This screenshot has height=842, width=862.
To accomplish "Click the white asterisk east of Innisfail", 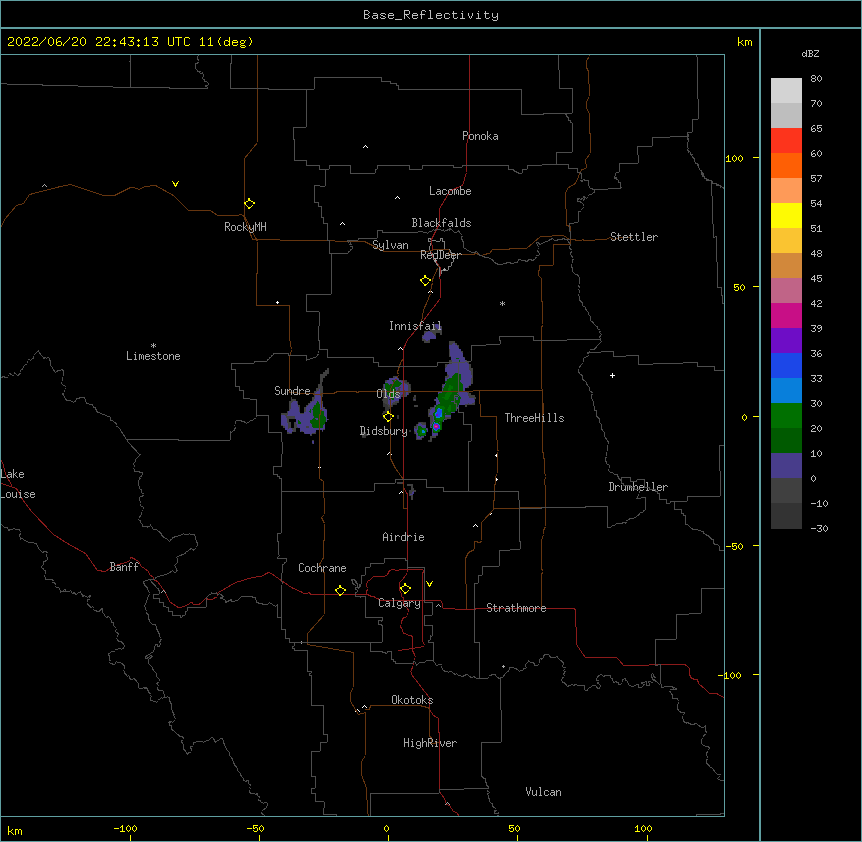I will (x=502, y=303).
